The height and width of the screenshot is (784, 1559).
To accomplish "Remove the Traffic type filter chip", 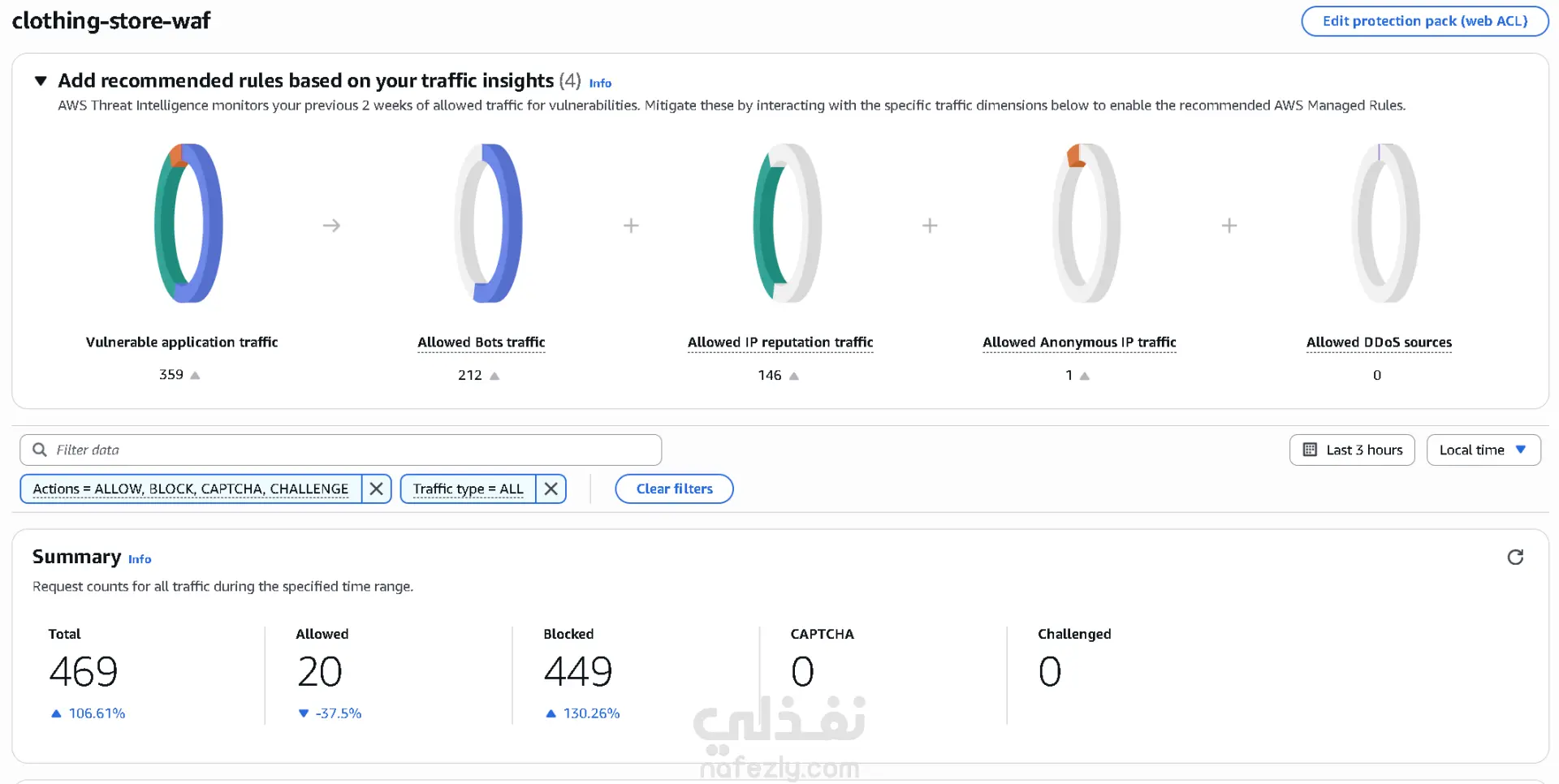I will tap(551, 489).
